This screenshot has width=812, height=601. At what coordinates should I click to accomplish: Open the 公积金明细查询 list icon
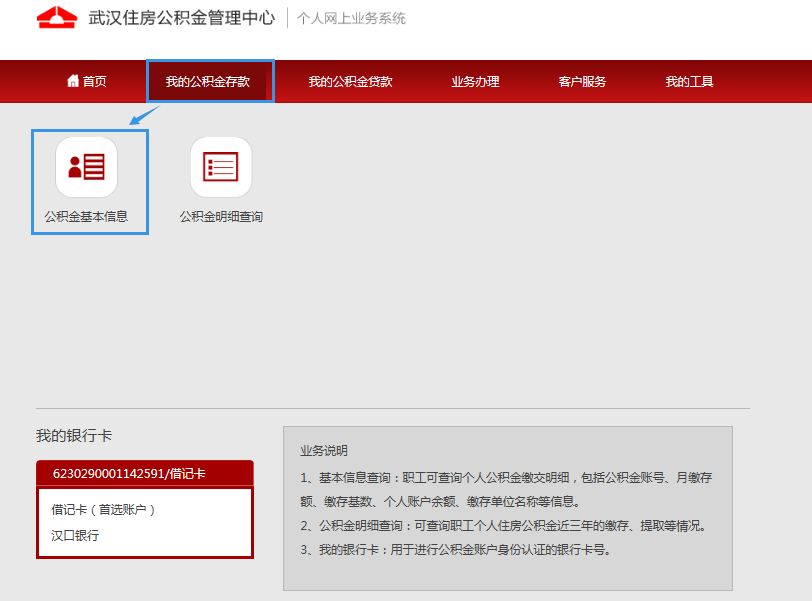tap(221, 167)
